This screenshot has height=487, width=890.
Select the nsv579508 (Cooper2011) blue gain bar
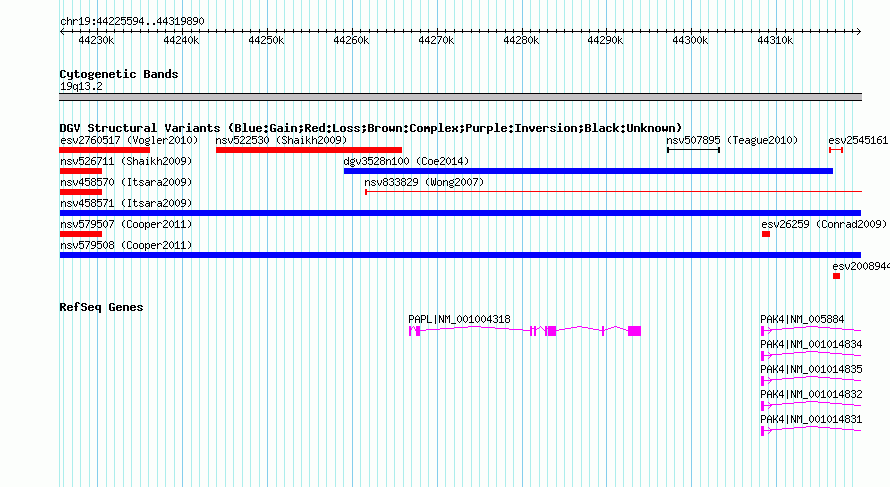click(x=460, y=255)
